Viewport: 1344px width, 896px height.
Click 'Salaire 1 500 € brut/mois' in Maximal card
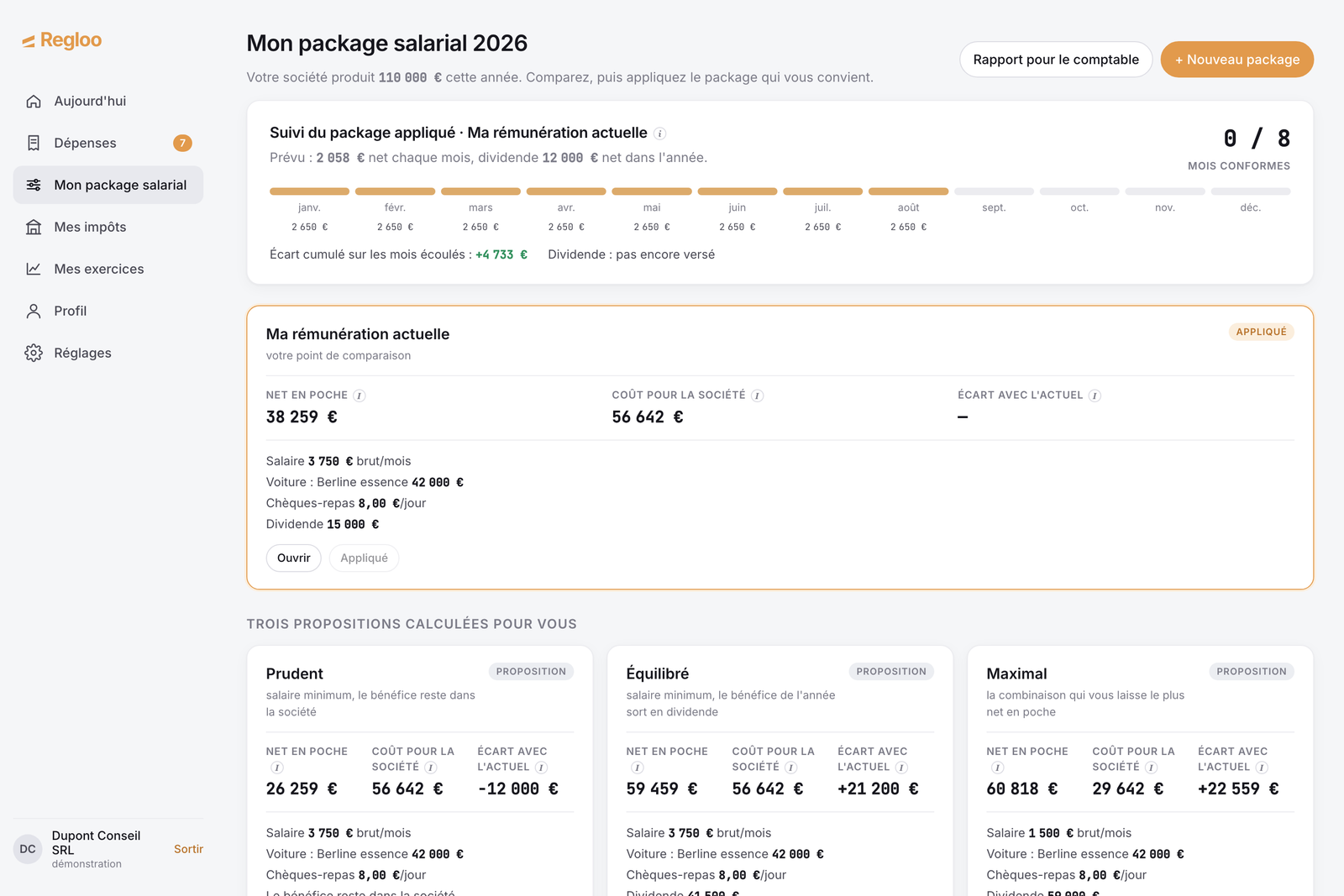pos(1059,833)
